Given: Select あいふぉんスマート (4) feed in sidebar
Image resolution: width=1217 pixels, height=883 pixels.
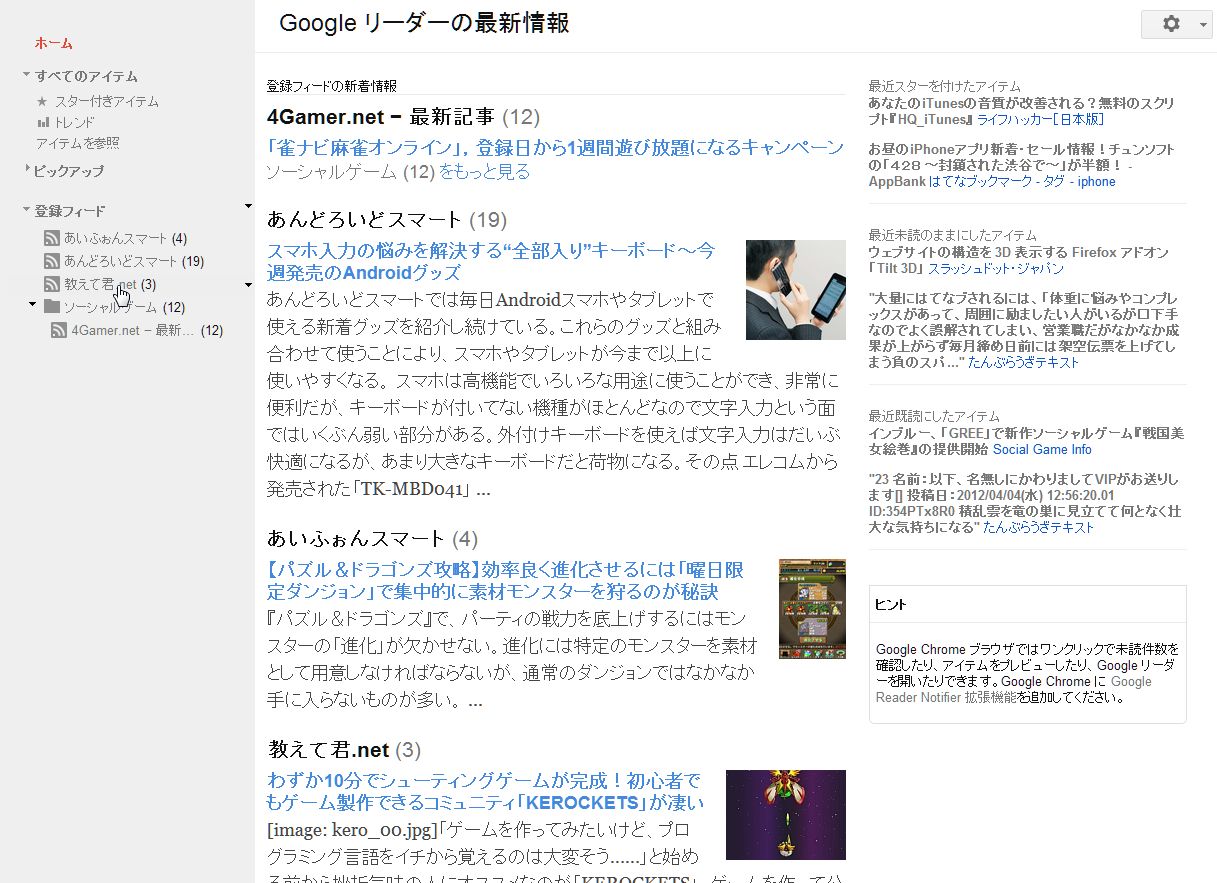Looking at the screenshot, I should coord(125,238).
